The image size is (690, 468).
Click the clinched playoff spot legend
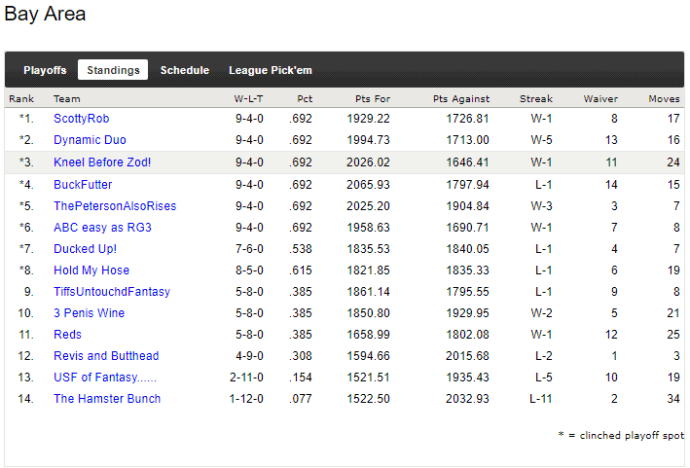pyautogui.click(x=621, y=435)
